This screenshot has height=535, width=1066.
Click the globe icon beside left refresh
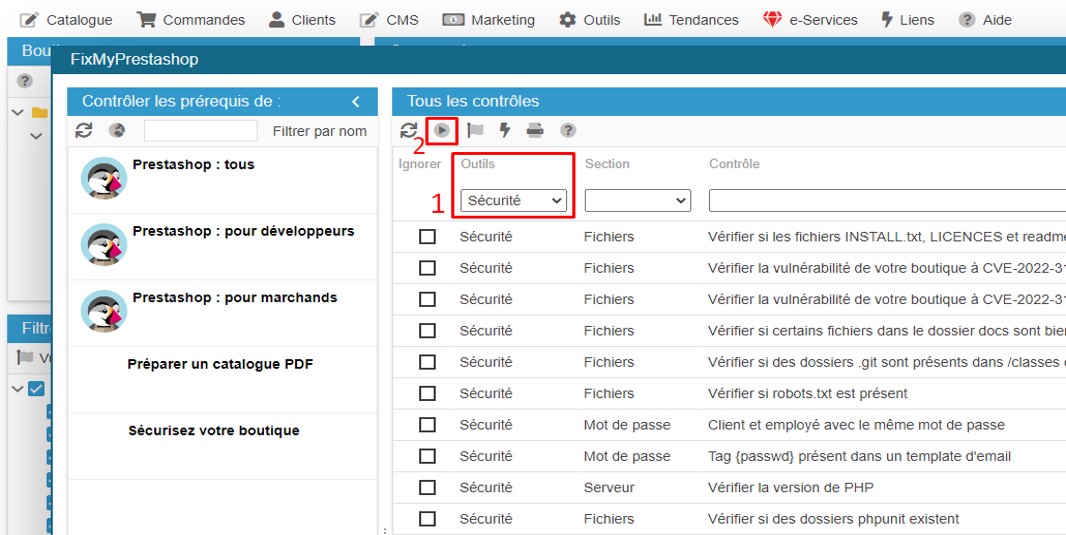pyautogui.click(x=117, y=131)
